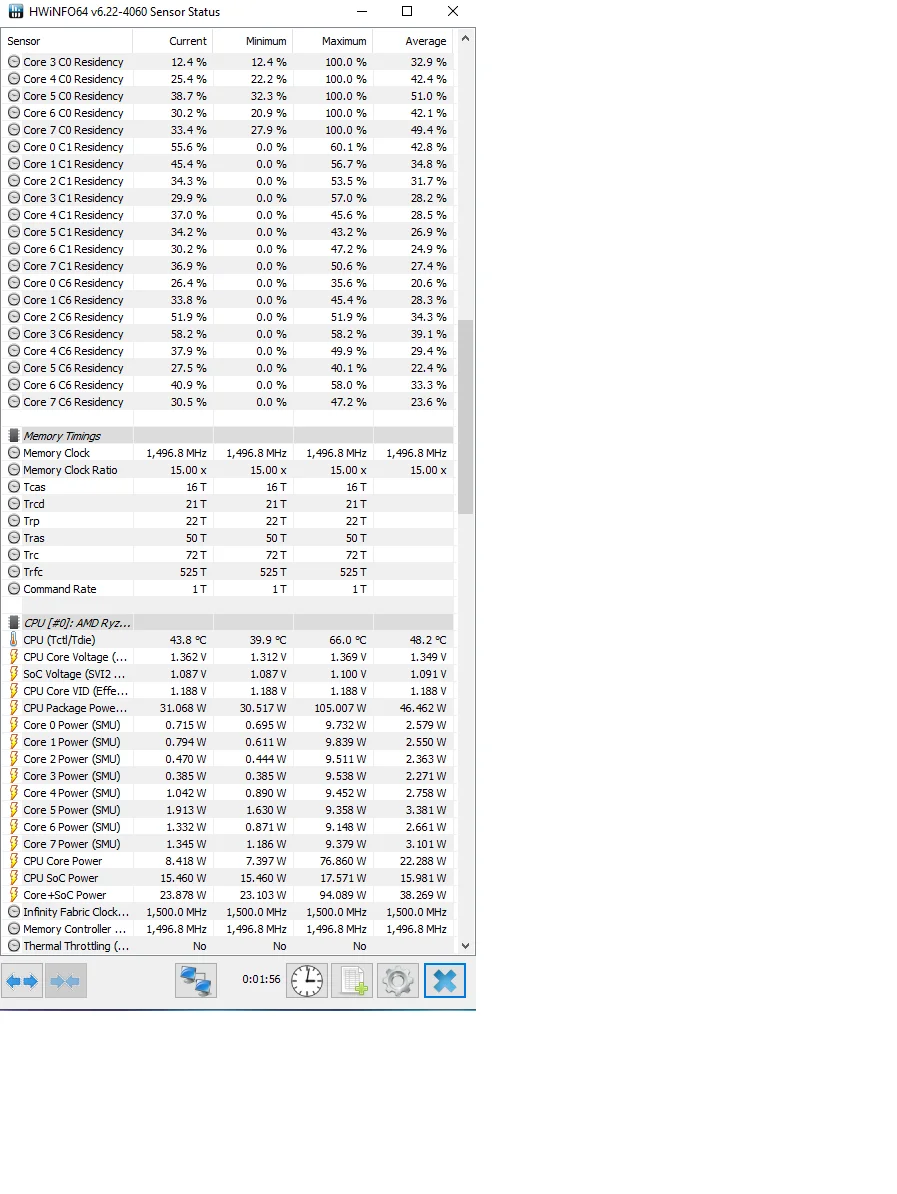Click the Current column header
Image resolution: width=897 pixels, height=1194 pixels.
[x=173, y=41]
